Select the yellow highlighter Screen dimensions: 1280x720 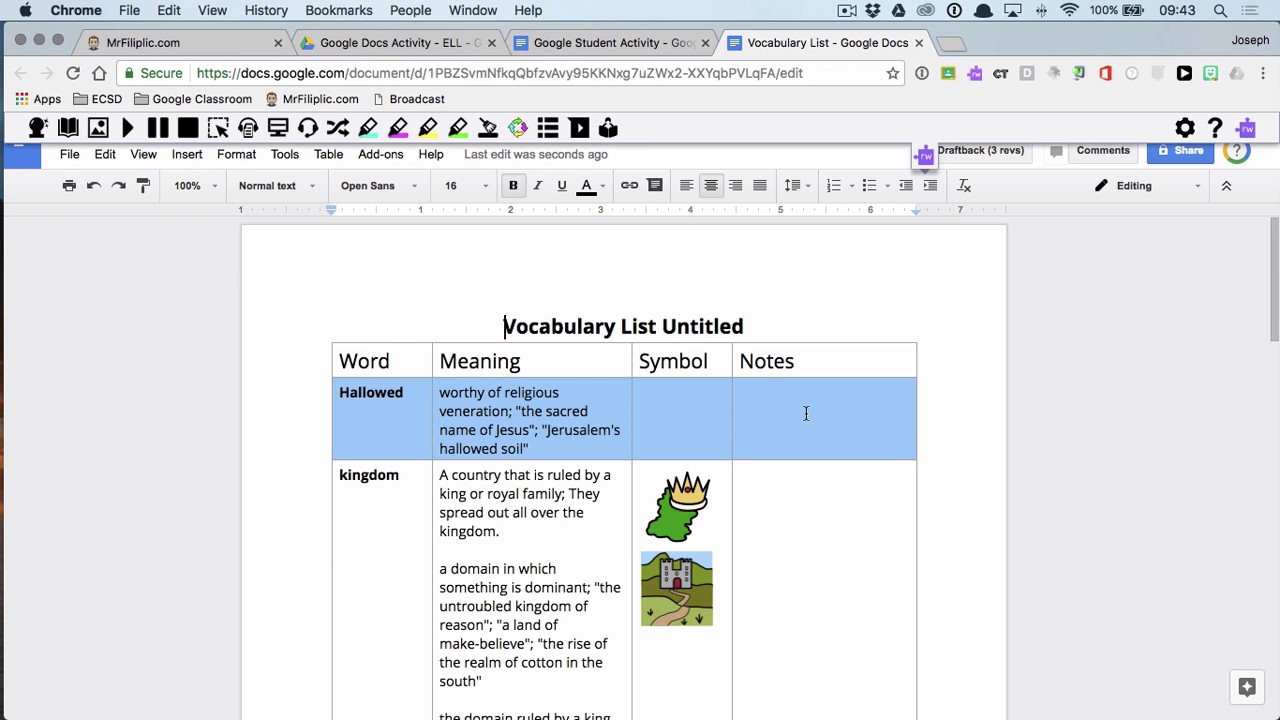pos(428,128)
